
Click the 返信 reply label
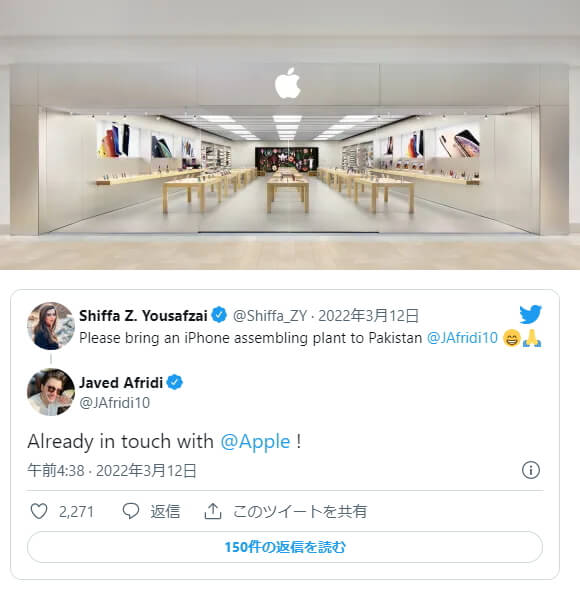tap(165, 512)
